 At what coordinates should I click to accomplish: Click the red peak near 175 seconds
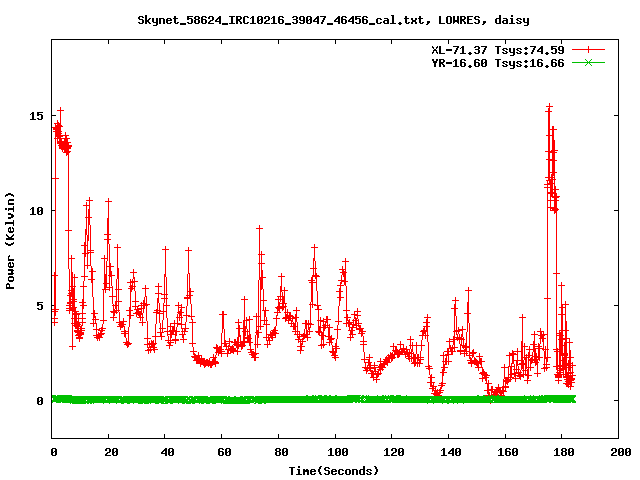tap(549, 107)
